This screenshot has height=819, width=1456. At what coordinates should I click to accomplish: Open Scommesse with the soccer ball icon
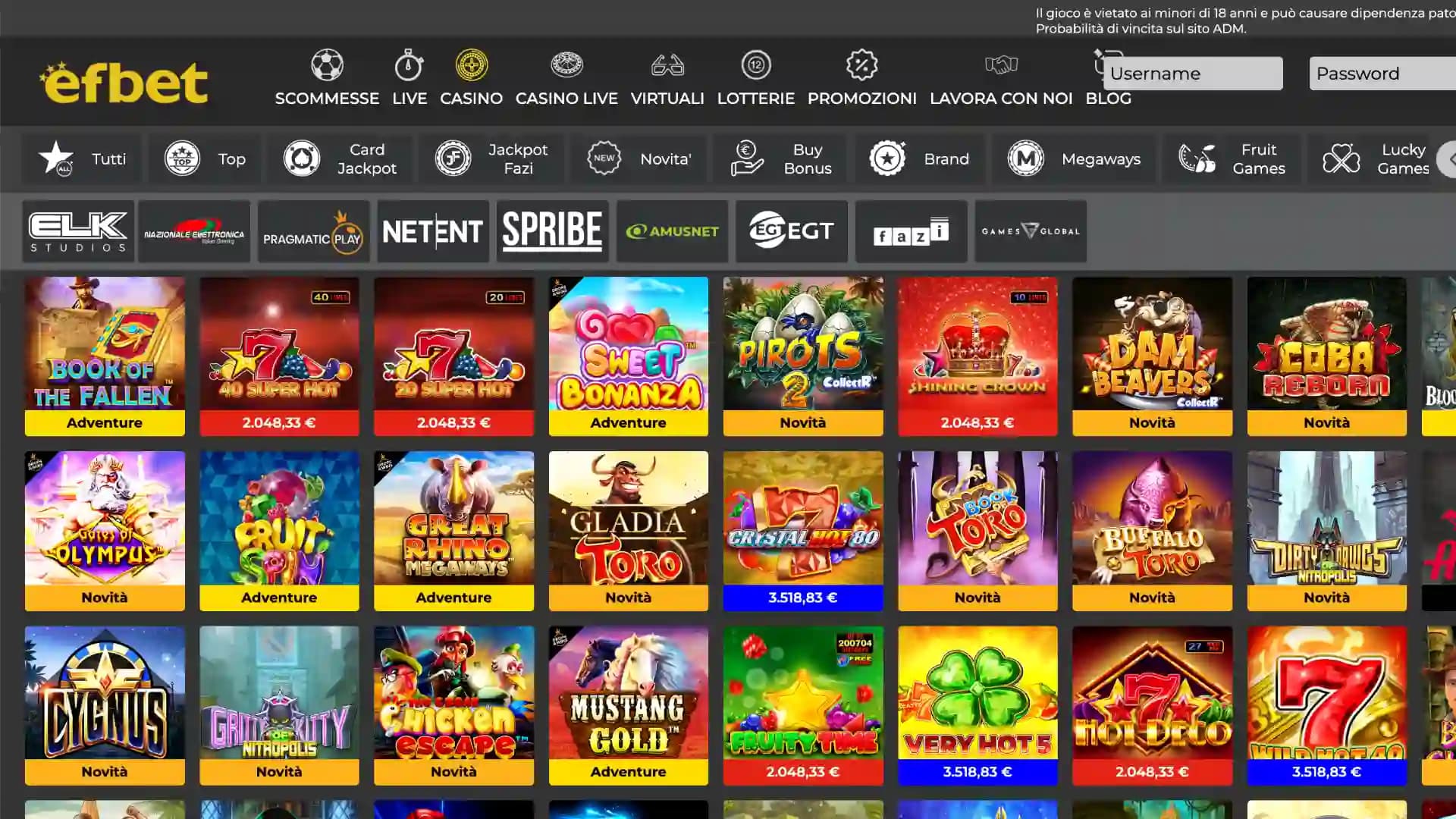click(x=326, y=65)
